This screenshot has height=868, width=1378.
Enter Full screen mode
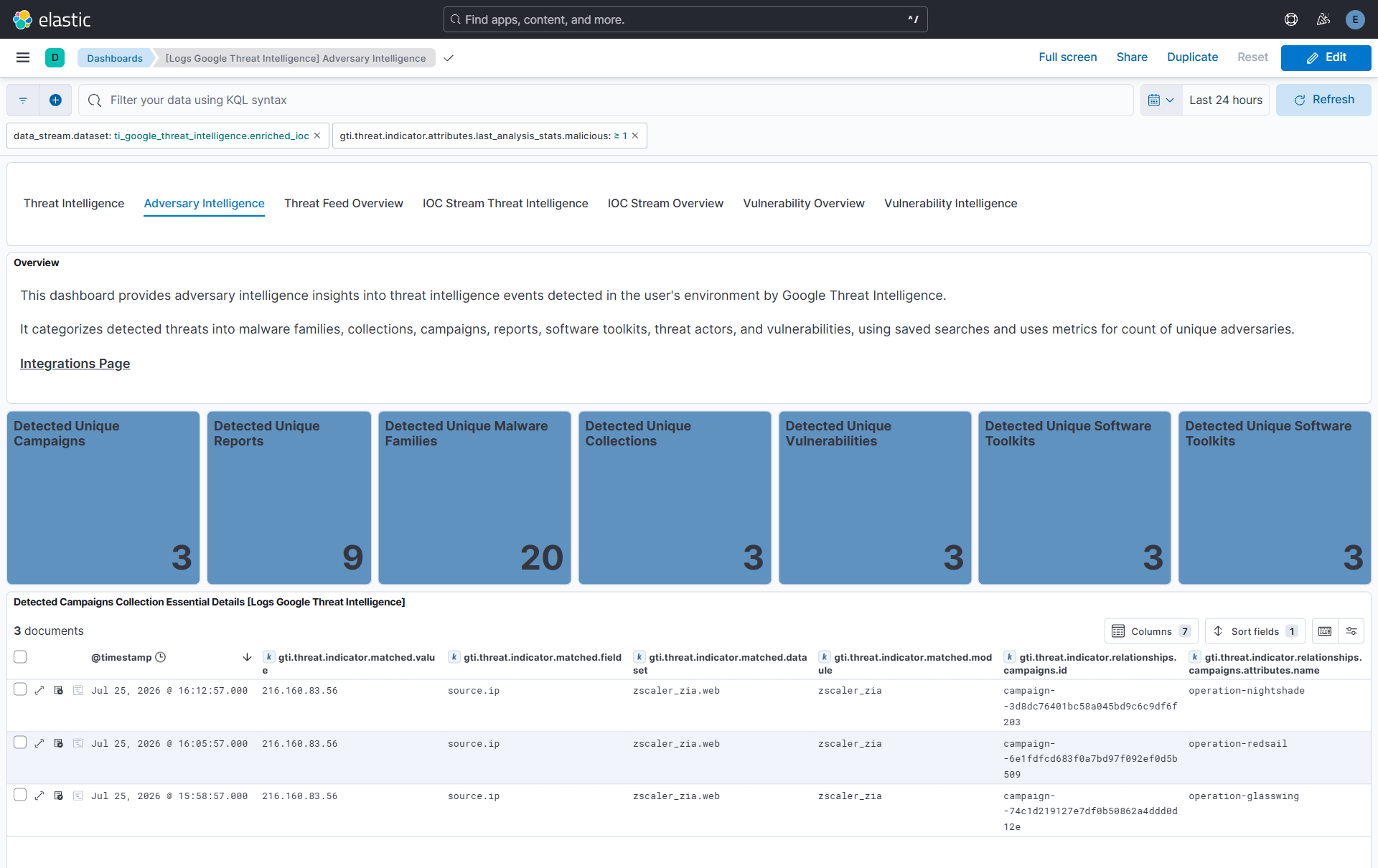pyautogui.click(x=1067, y=57)
